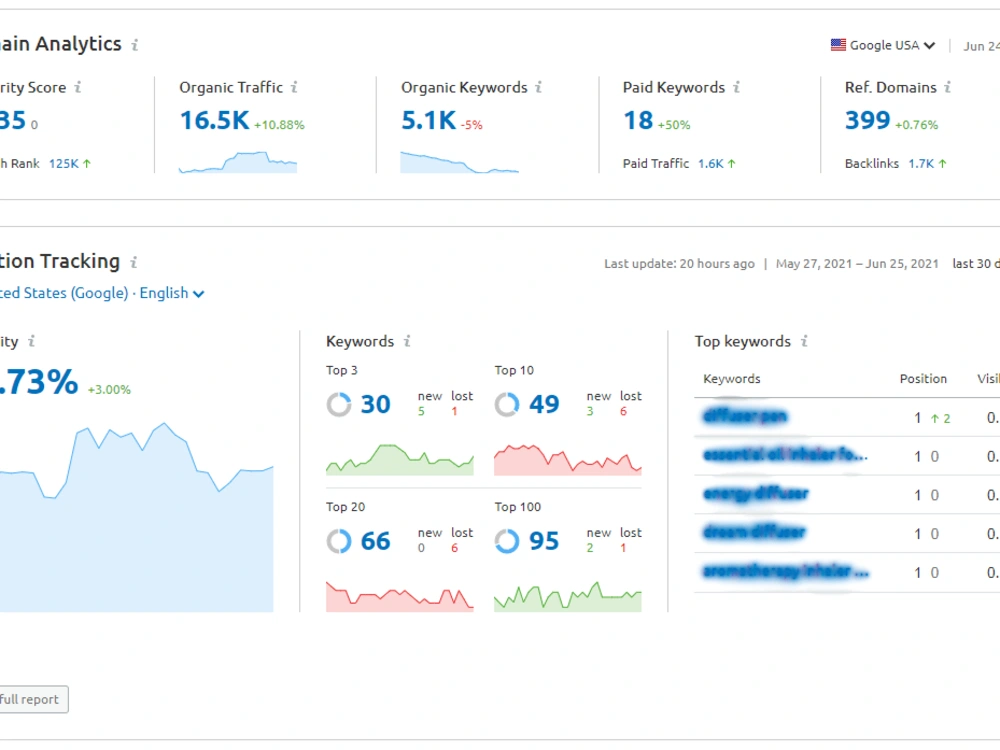This screenshot has height=750, width=1000.
Task: Click the info icon next to Top keywords
Action: (x=804, y=341)
